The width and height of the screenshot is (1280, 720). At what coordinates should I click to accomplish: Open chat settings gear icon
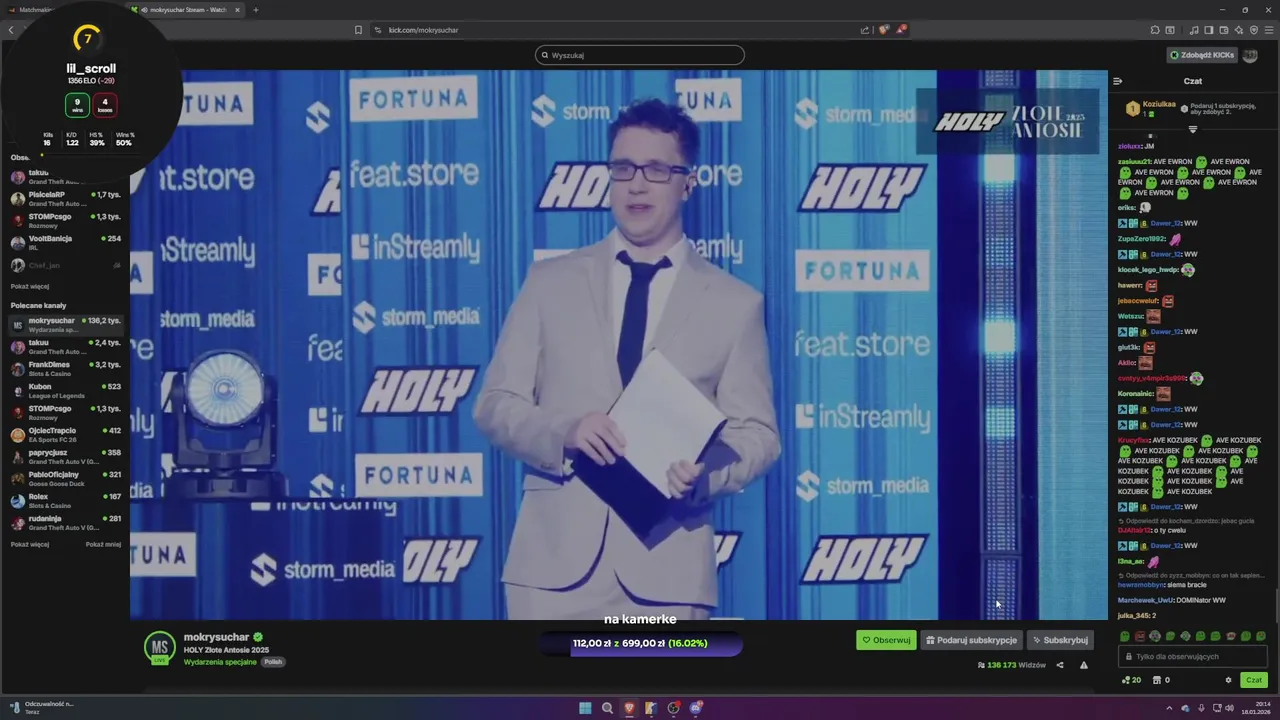(x=1228, y=680)
